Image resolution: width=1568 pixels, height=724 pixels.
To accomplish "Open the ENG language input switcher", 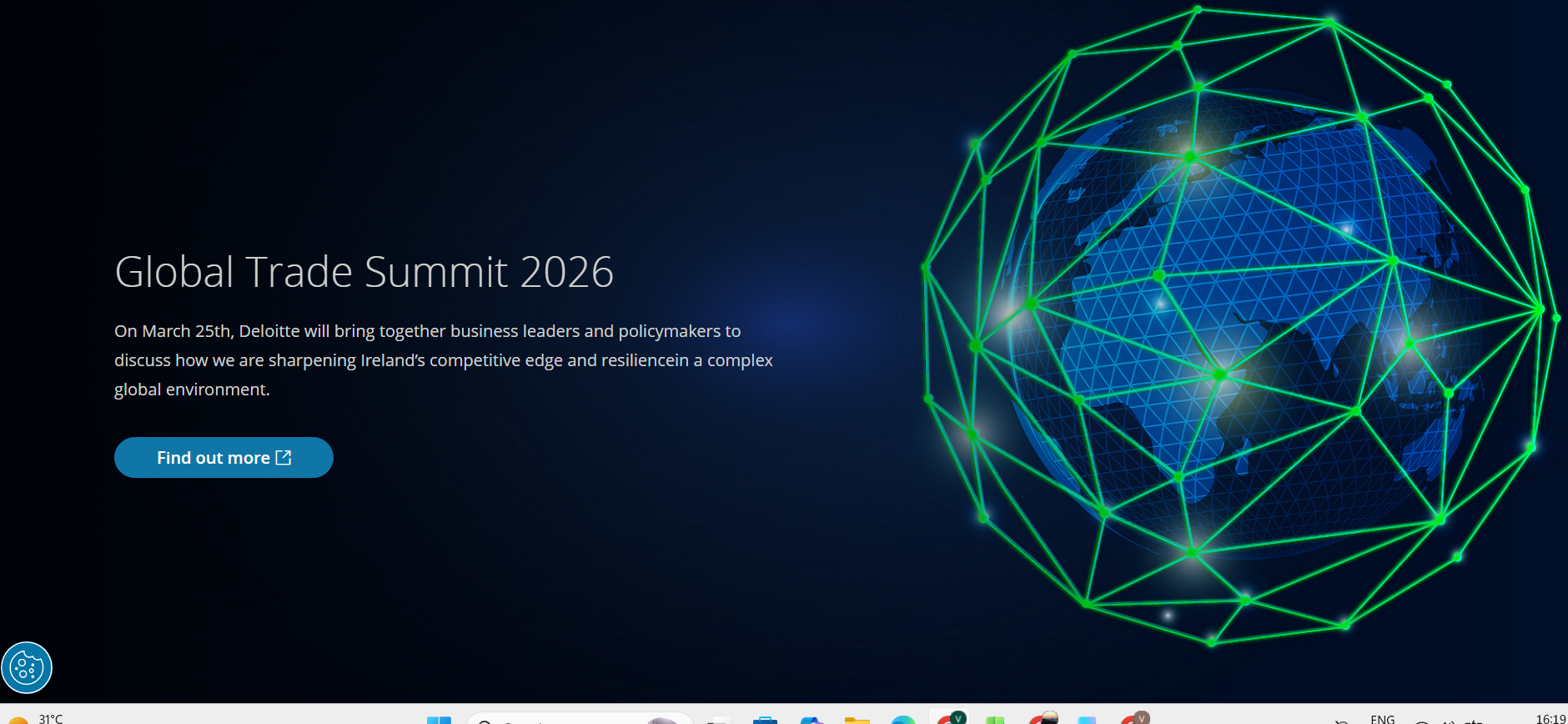I will coord(1382,719).
